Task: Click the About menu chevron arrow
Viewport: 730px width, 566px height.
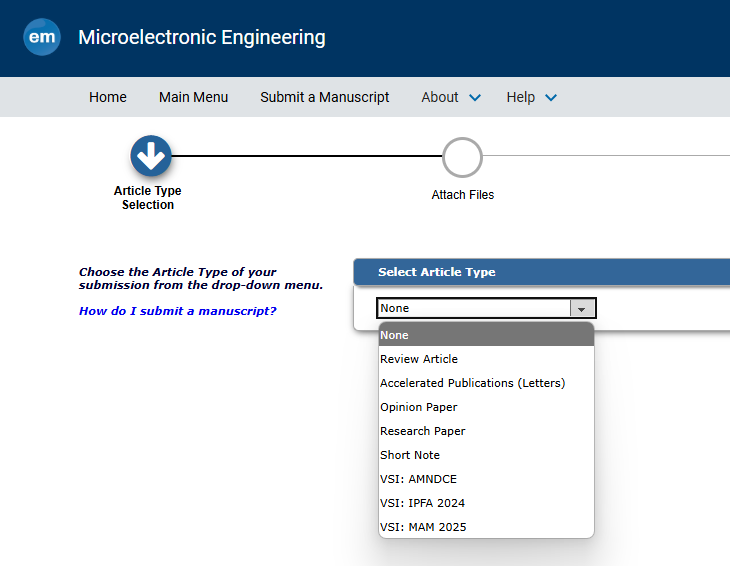Action: tap(475, 98)
